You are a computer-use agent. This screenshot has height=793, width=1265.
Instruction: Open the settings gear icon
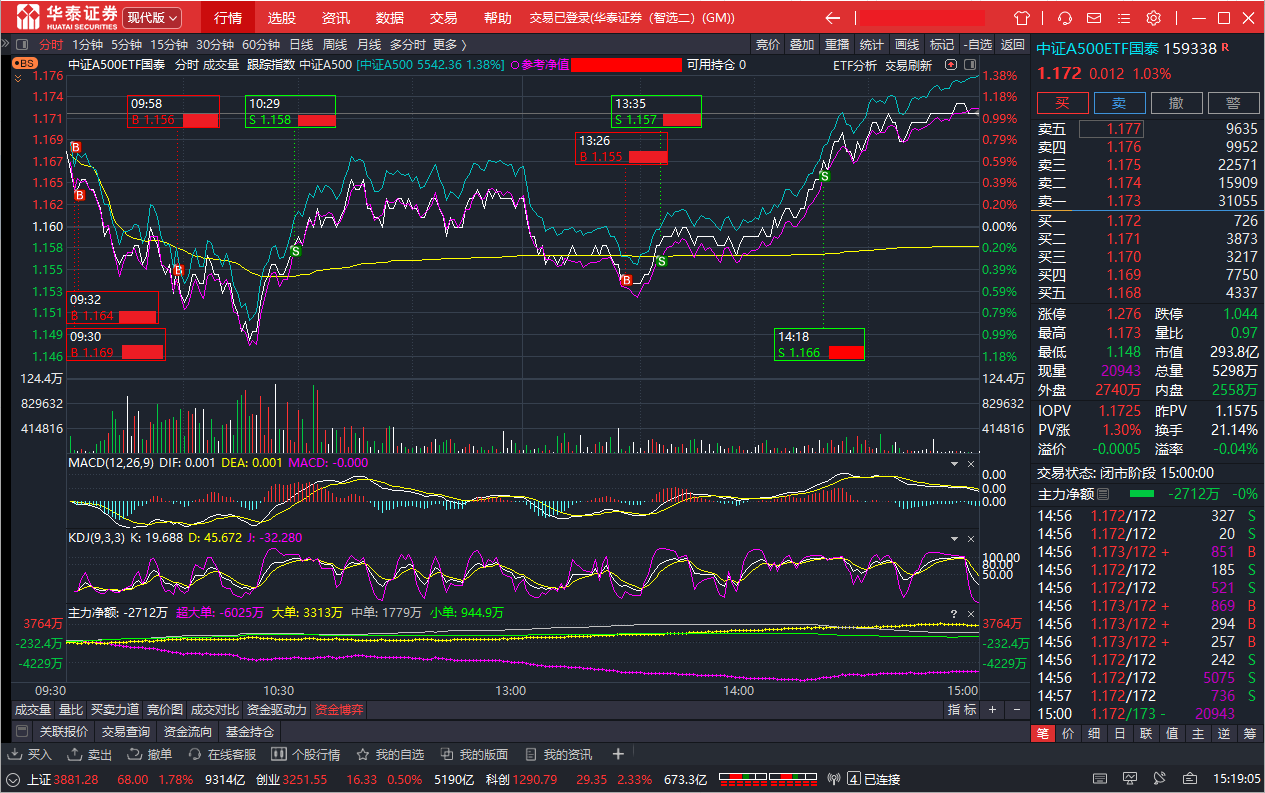point(1153,18)
